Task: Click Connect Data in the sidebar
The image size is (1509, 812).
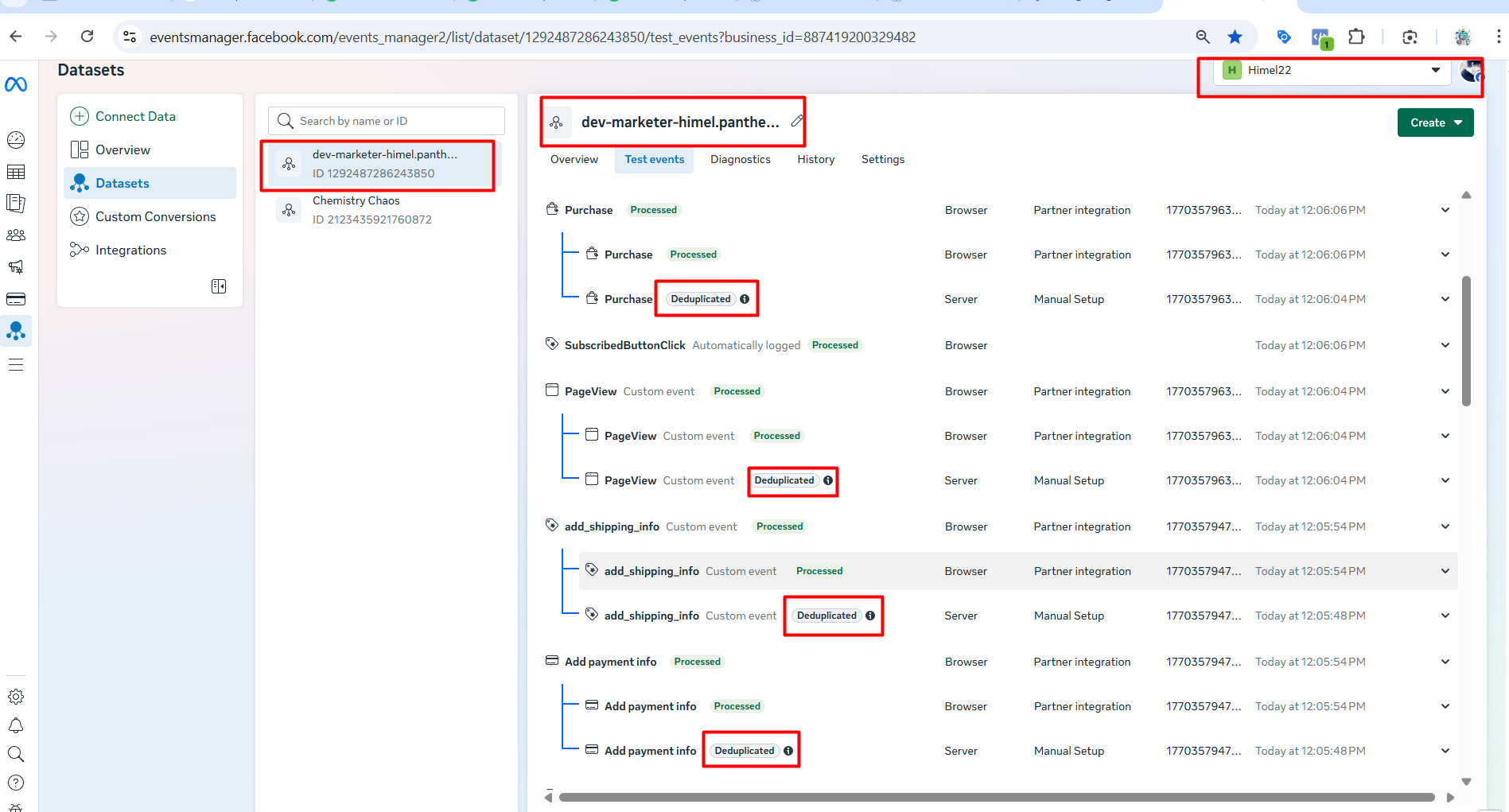Action: 134,116
